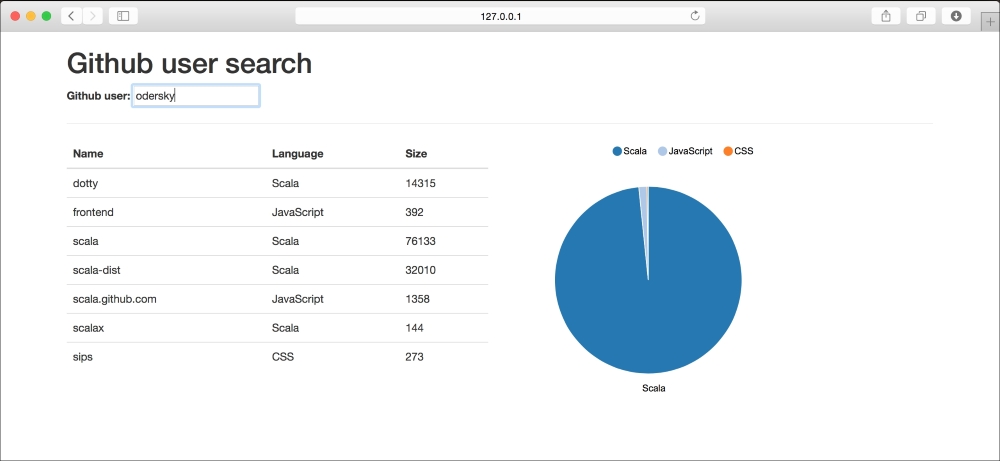Click the Scala language cell for scala-dist
Viewport: 1000px width, 461px height.
pyautogui.click(x=285, y=270)
